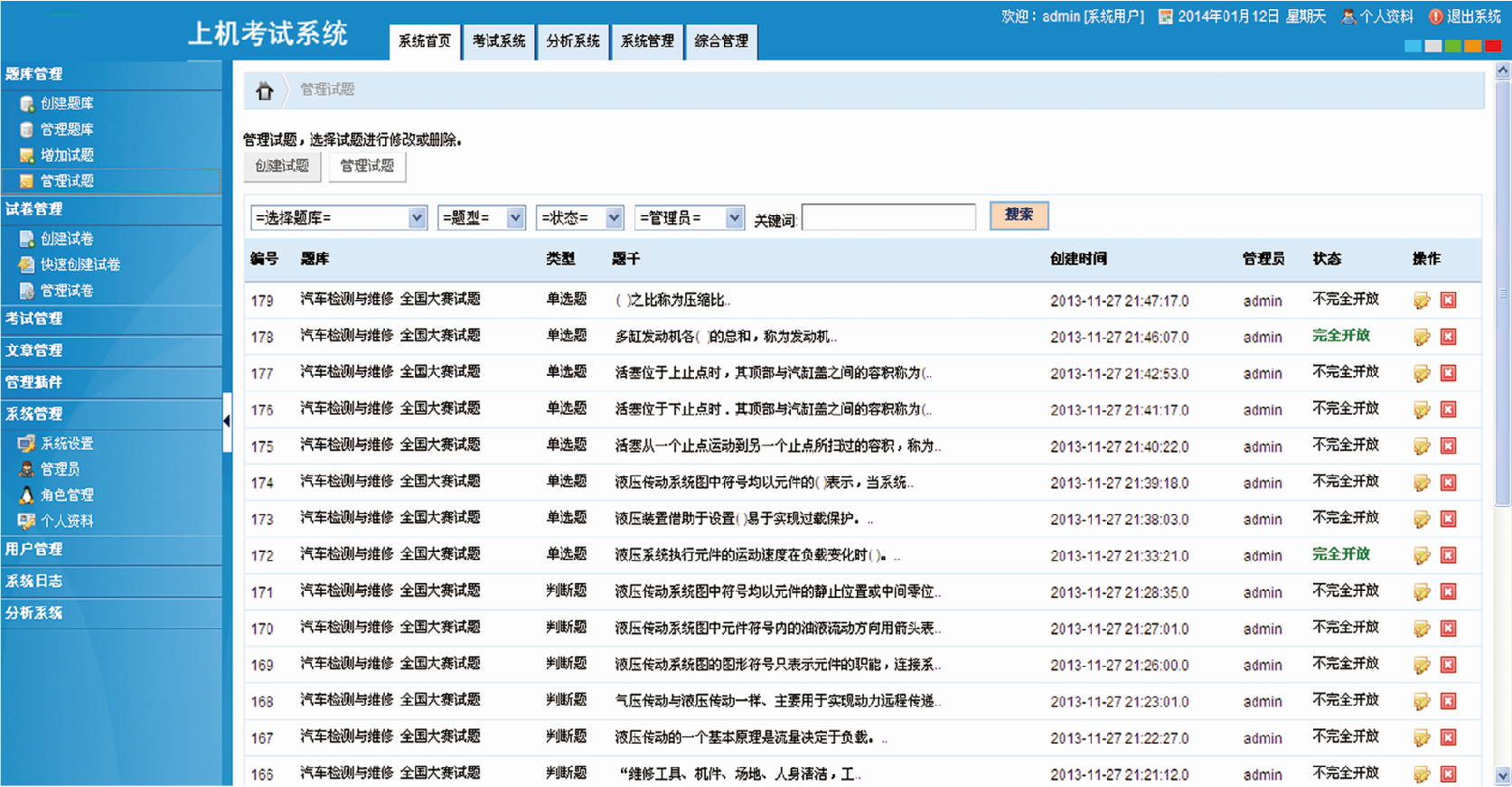Click edit icon for question 172
The image size is (1512, 787).
[x=1422, y=556]
